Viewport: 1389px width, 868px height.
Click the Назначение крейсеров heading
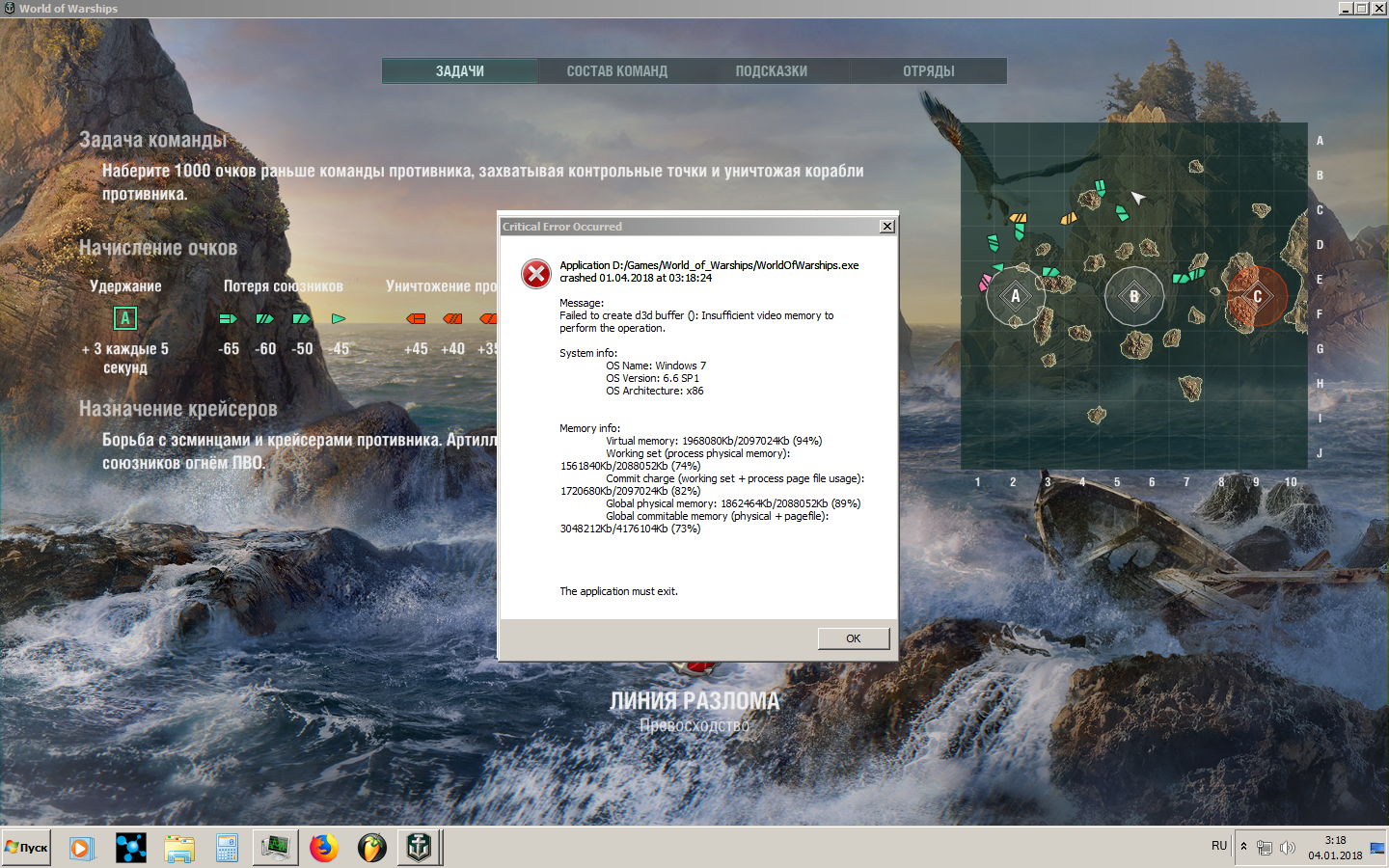click(x=178, y=409)
